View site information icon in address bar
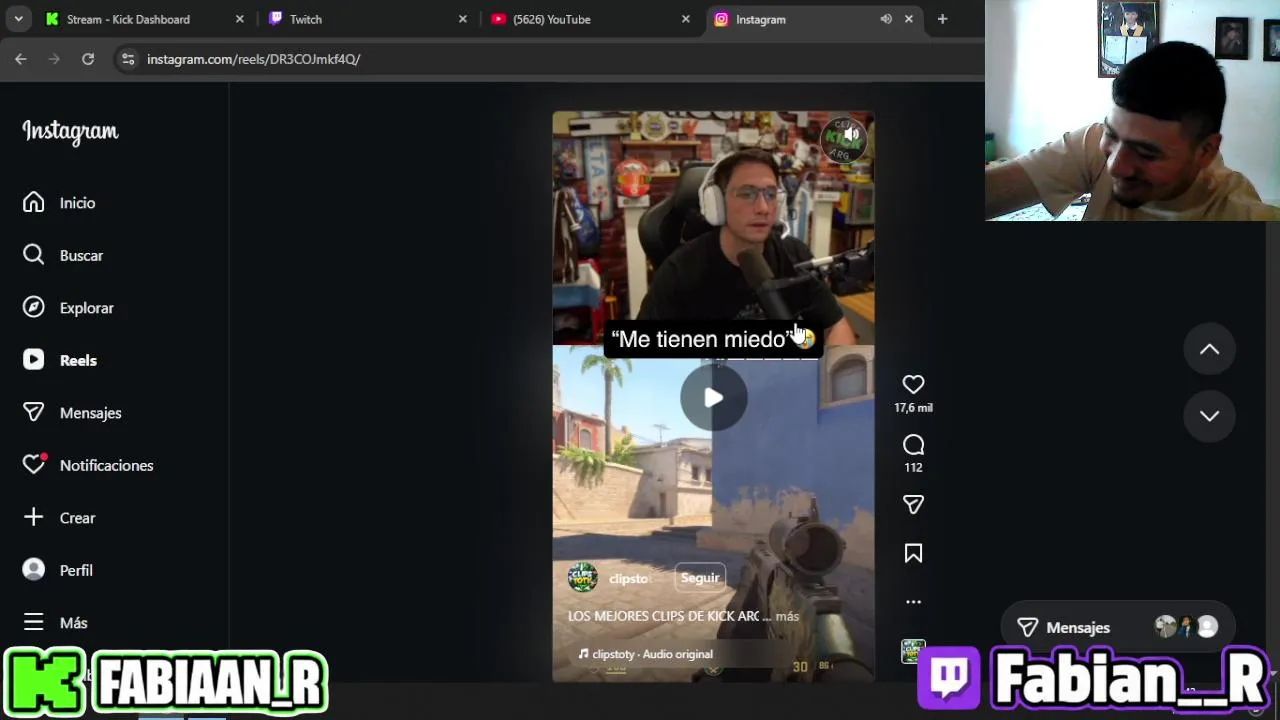 click(128, 59)
